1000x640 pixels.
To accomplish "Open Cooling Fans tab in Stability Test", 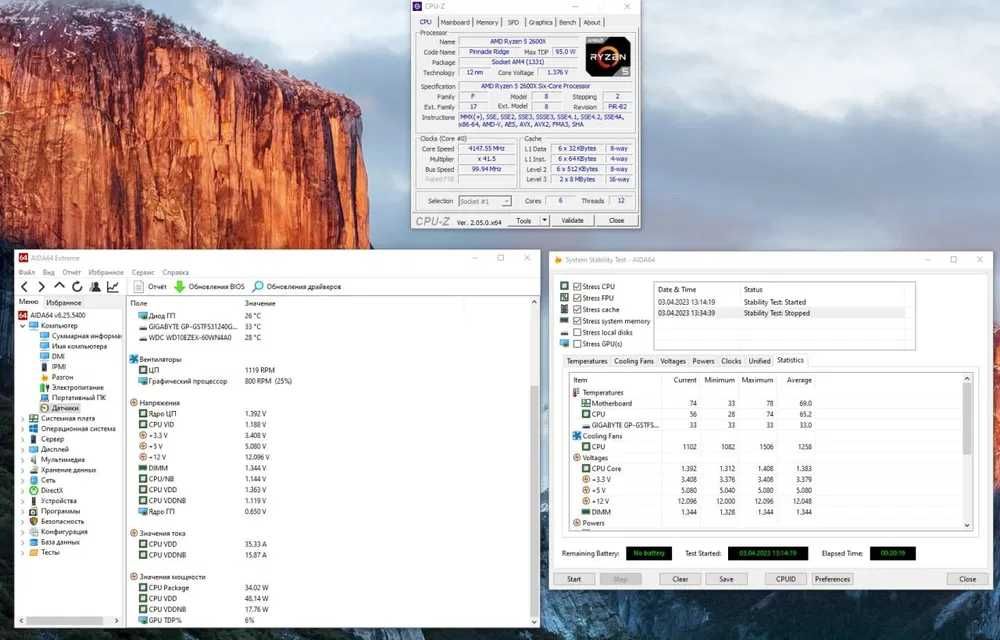I will point(633,361).
